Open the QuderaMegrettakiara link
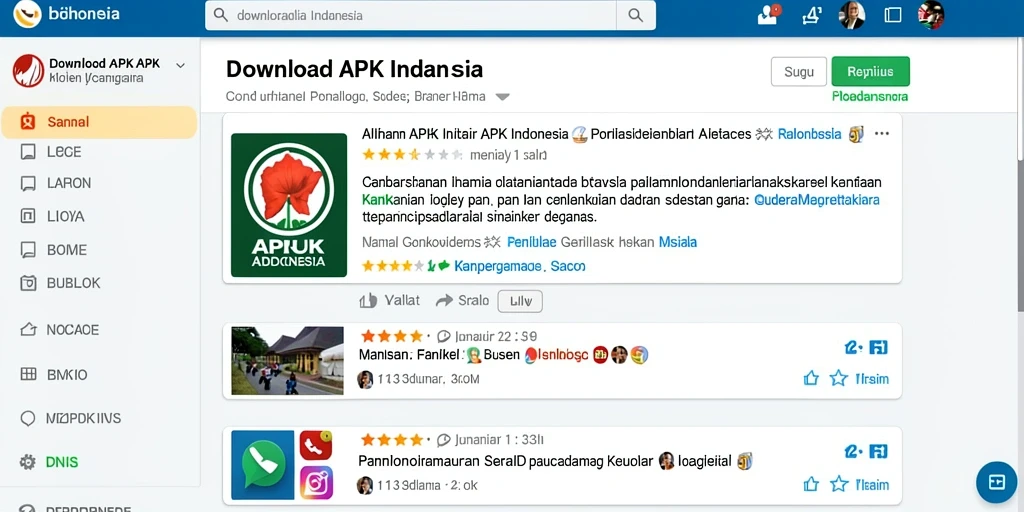 click(817, 199)
